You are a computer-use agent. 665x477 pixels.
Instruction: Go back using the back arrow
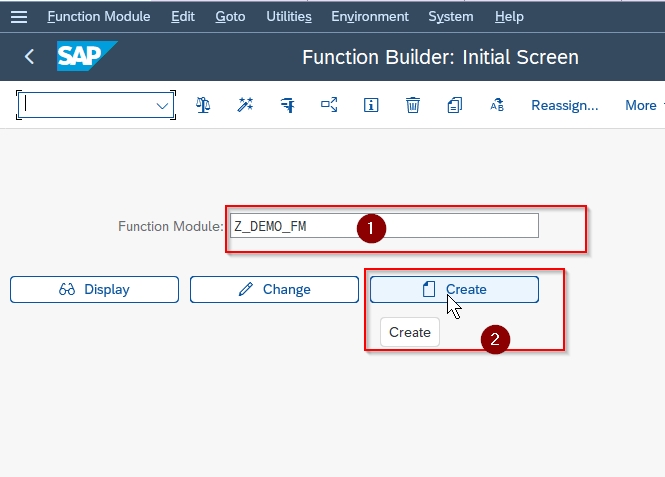29,56
